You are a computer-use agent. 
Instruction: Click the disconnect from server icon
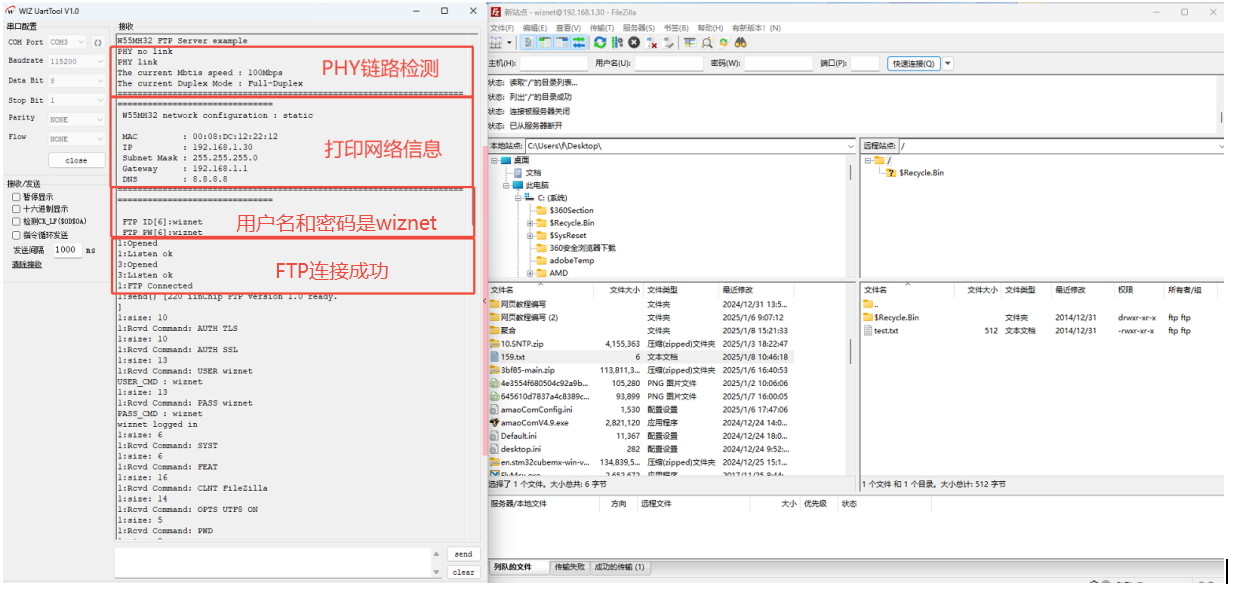coord(652,43)
